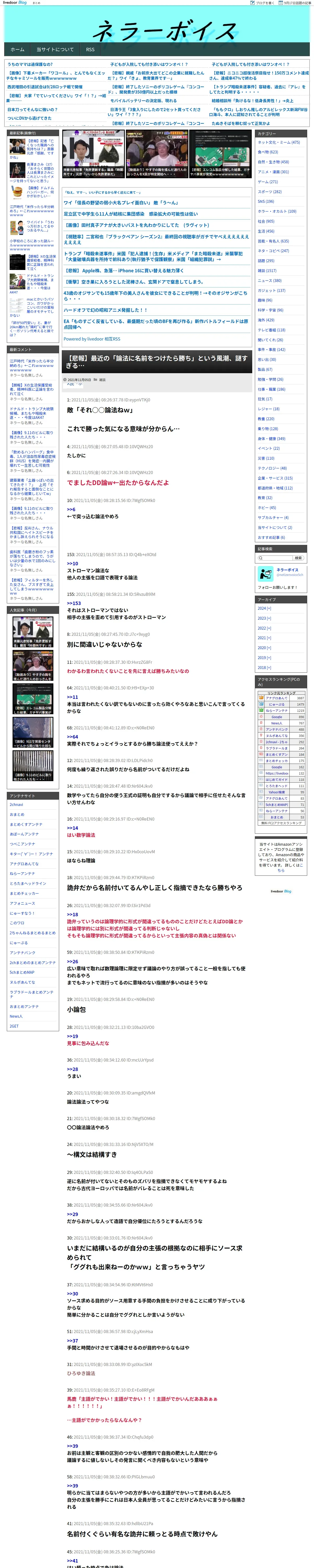Screen dimensions: 314x1568
Task: Click the 2GET antenna site link
Action: pos(14,1026)
